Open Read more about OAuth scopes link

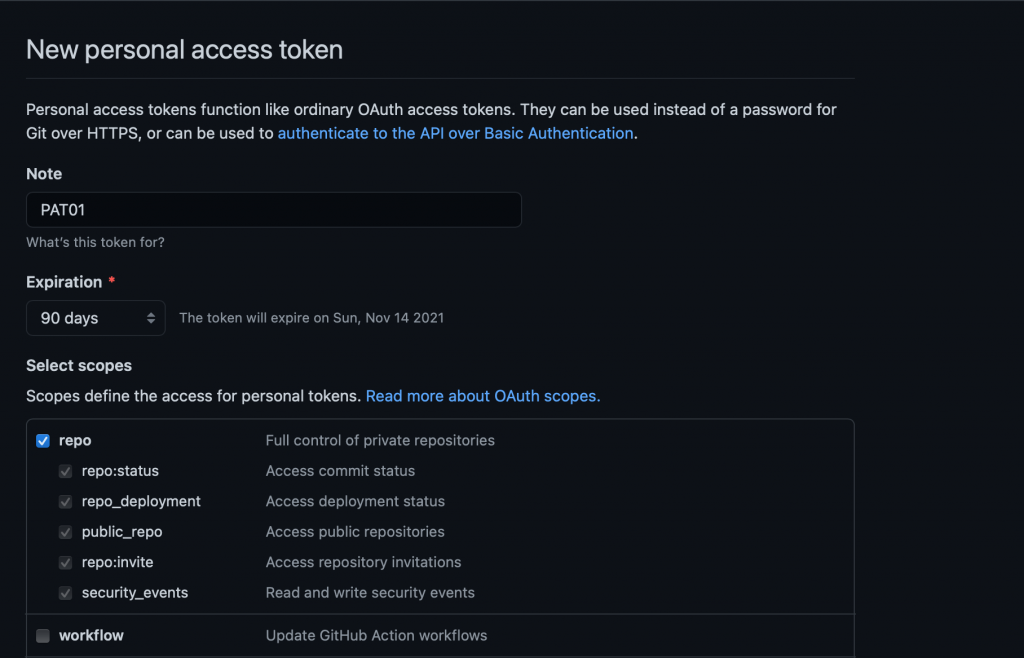483,396
